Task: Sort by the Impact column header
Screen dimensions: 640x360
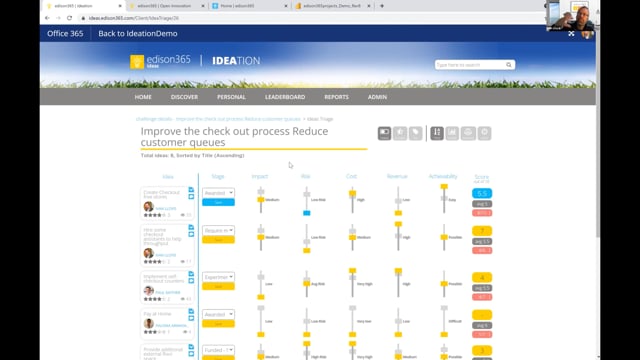Action: pos(260,176)
